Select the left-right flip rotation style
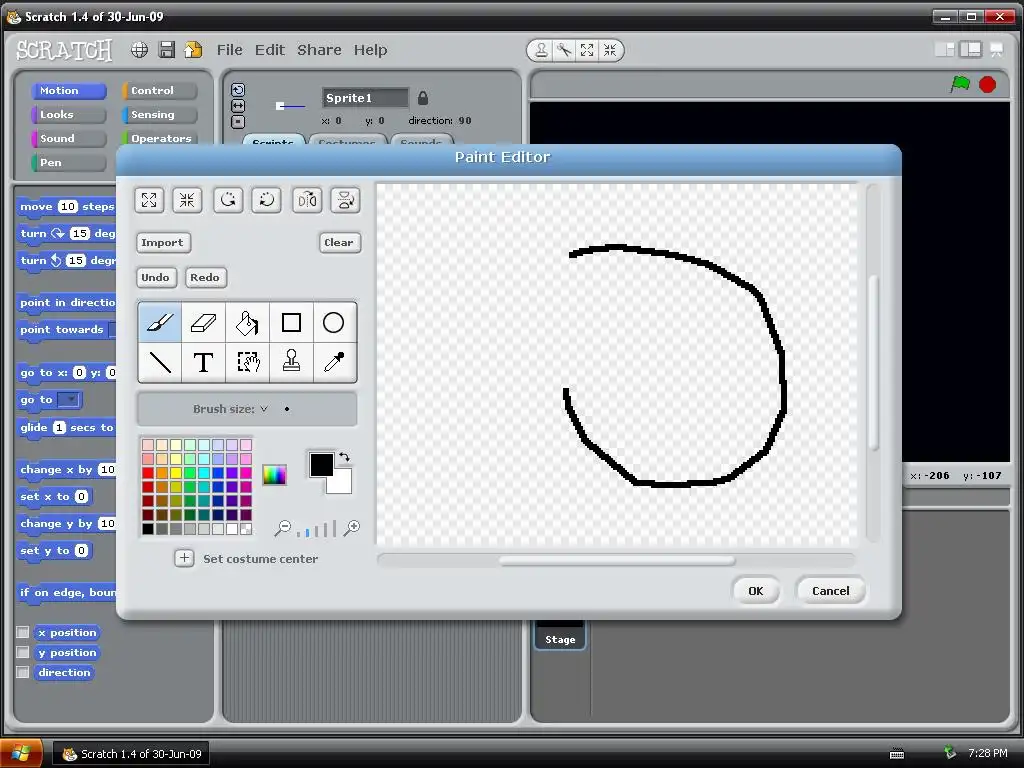Image resolution: width=1024 pixels, height=768 pixels. (x=238, y=106)
